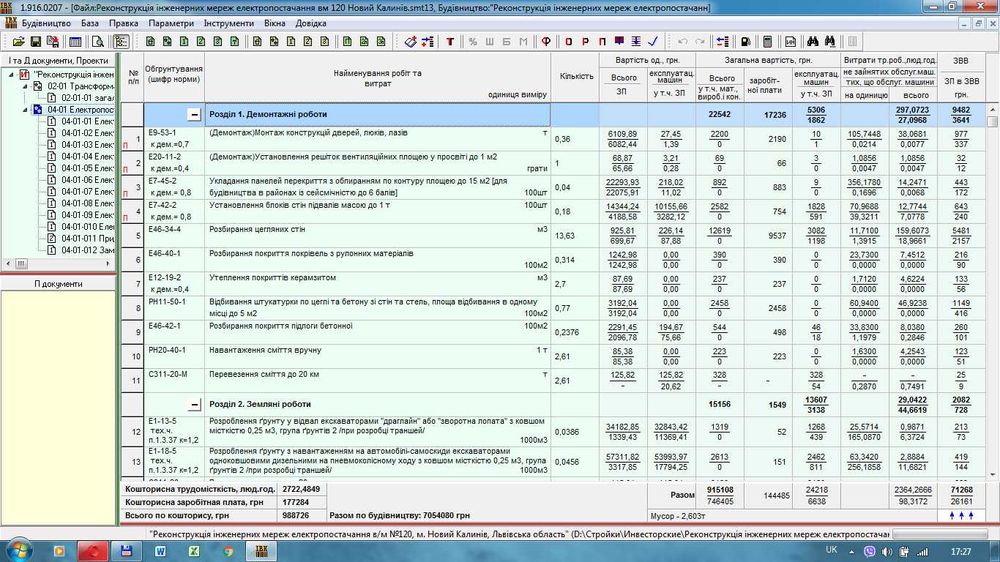Click the ЗВВ column header
Image resolution: width=1000 pixels, height=562 pixels.
(960, 61)
